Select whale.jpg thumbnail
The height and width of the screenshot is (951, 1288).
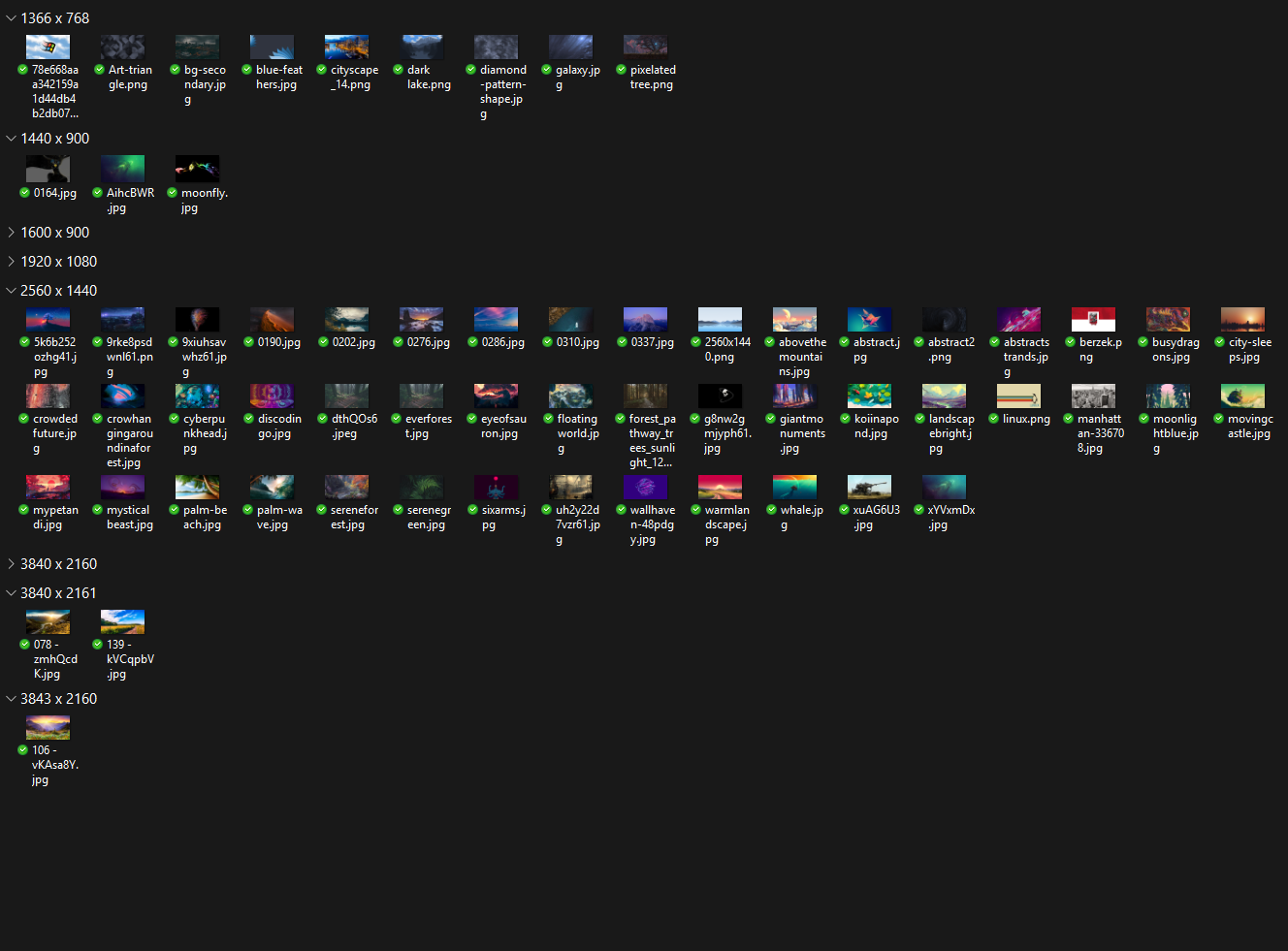794,487
